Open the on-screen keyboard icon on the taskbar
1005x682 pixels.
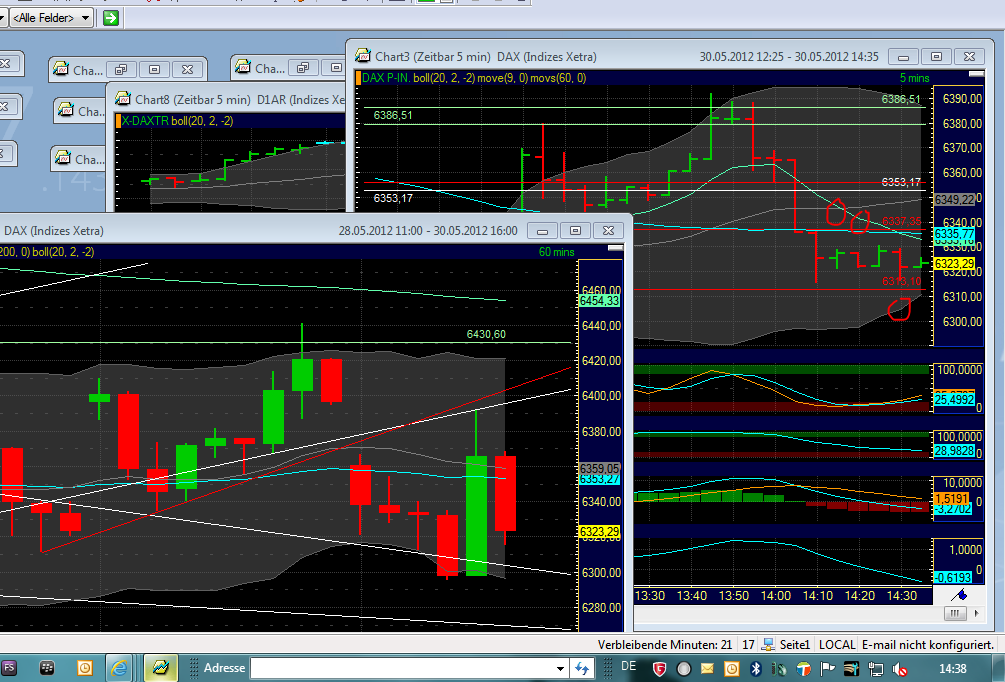[x=46, y=667]
